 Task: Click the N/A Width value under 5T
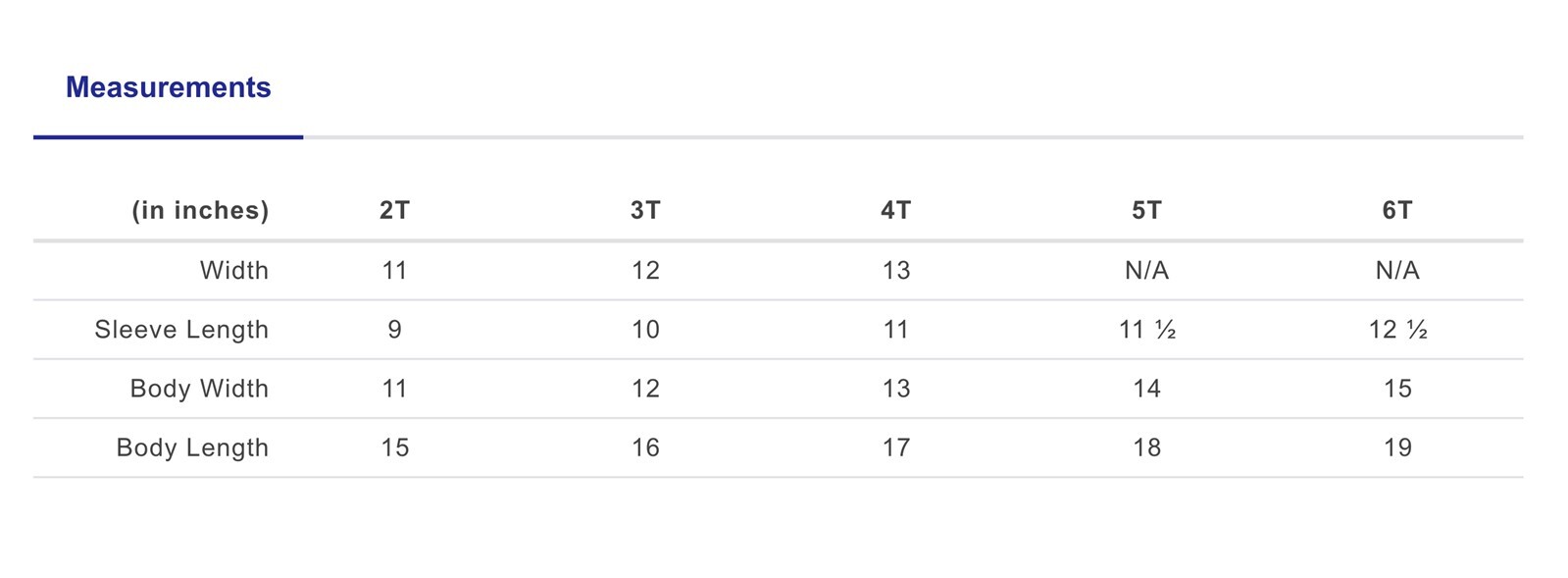point(1146,271)
